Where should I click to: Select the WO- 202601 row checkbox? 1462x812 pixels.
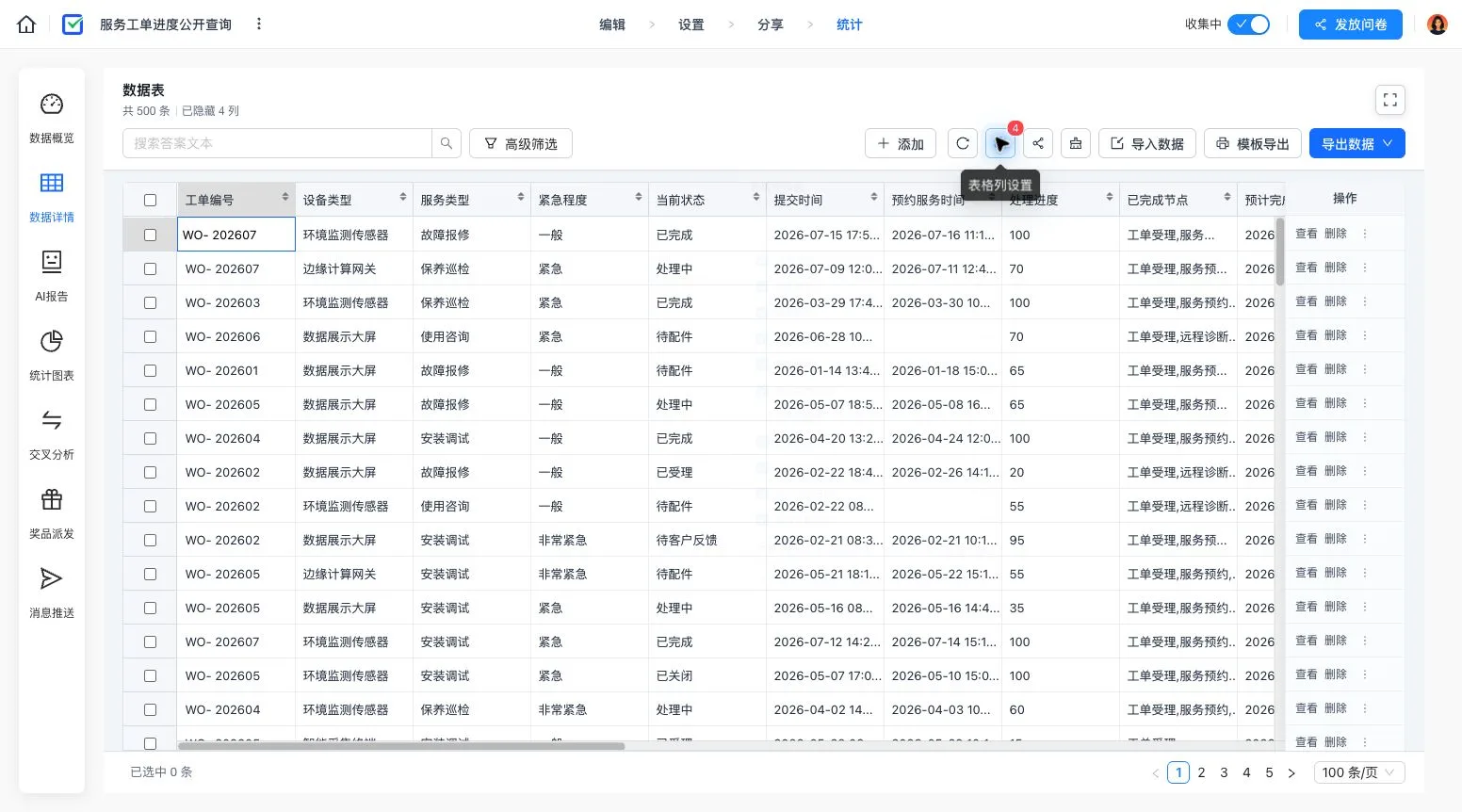pyautogui.click(x=150, y=370)
